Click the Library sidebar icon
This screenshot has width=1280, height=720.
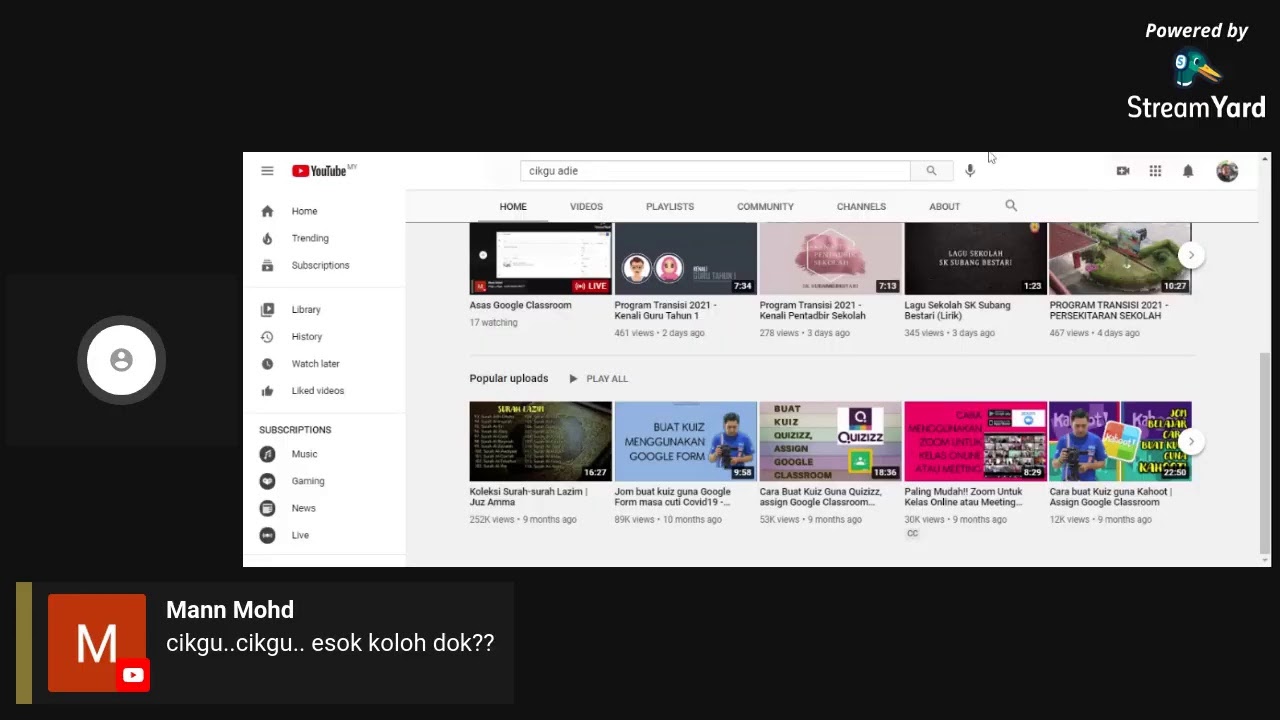point(267,310)
